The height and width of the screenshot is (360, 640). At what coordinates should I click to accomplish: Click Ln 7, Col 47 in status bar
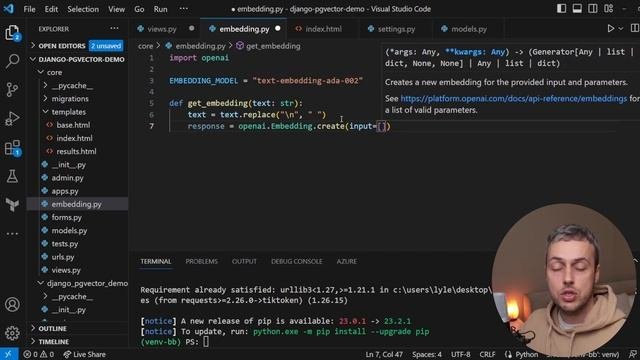[x=384, y=354]
